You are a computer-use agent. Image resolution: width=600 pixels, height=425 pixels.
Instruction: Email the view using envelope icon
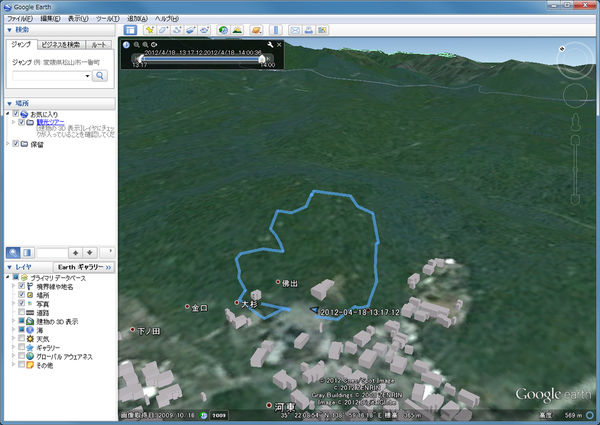coord(295,30)
